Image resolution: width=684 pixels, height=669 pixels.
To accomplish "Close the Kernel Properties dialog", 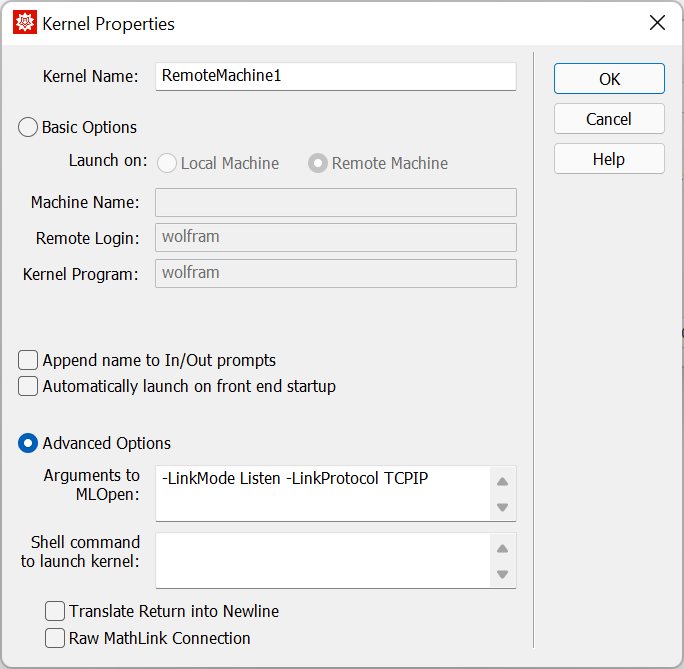I will 657,23.
